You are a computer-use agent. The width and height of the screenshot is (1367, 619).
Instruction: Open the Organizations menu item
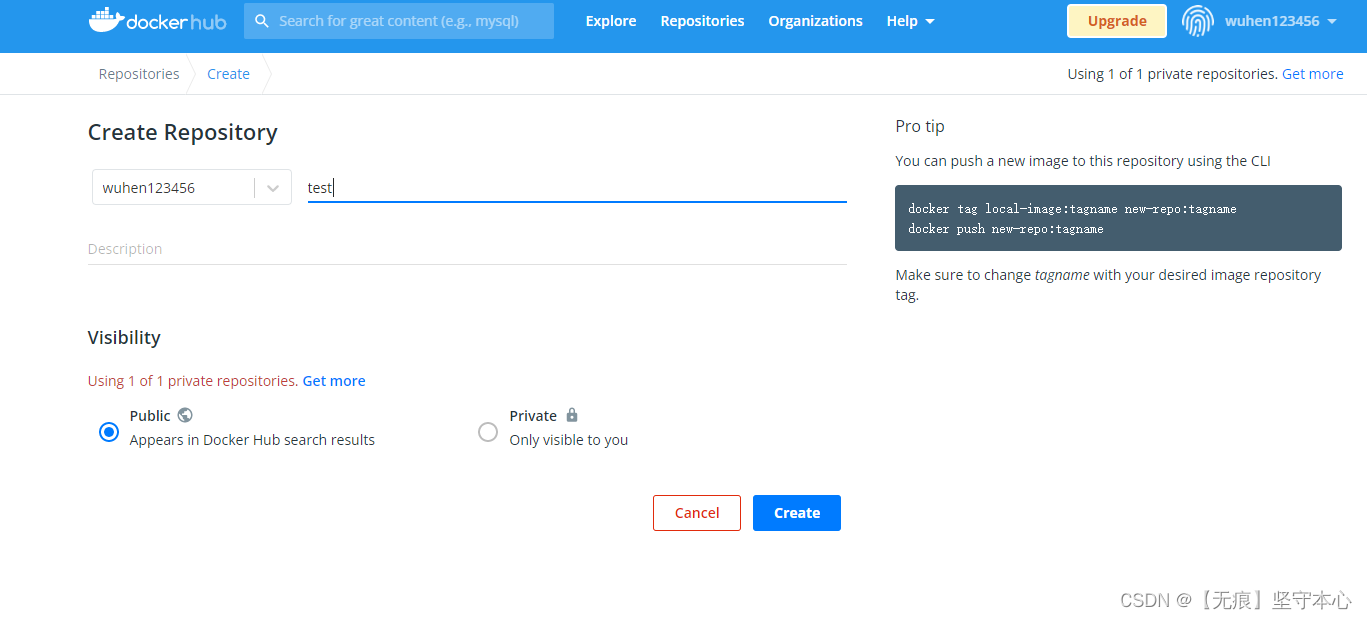tap(815, 21)
